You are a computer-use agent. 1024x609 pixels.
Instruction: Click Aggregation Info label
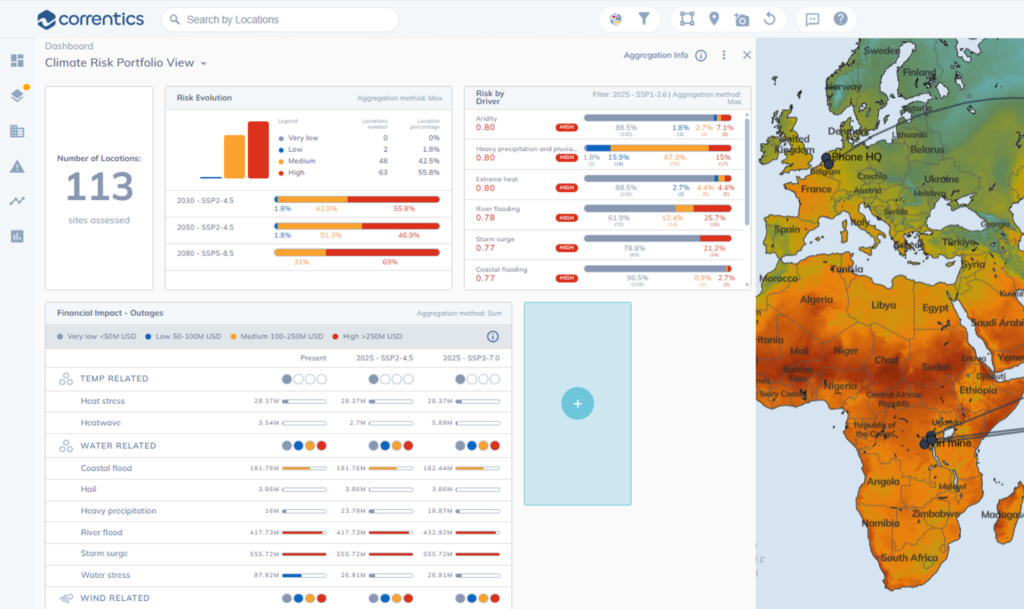(656, 55)
